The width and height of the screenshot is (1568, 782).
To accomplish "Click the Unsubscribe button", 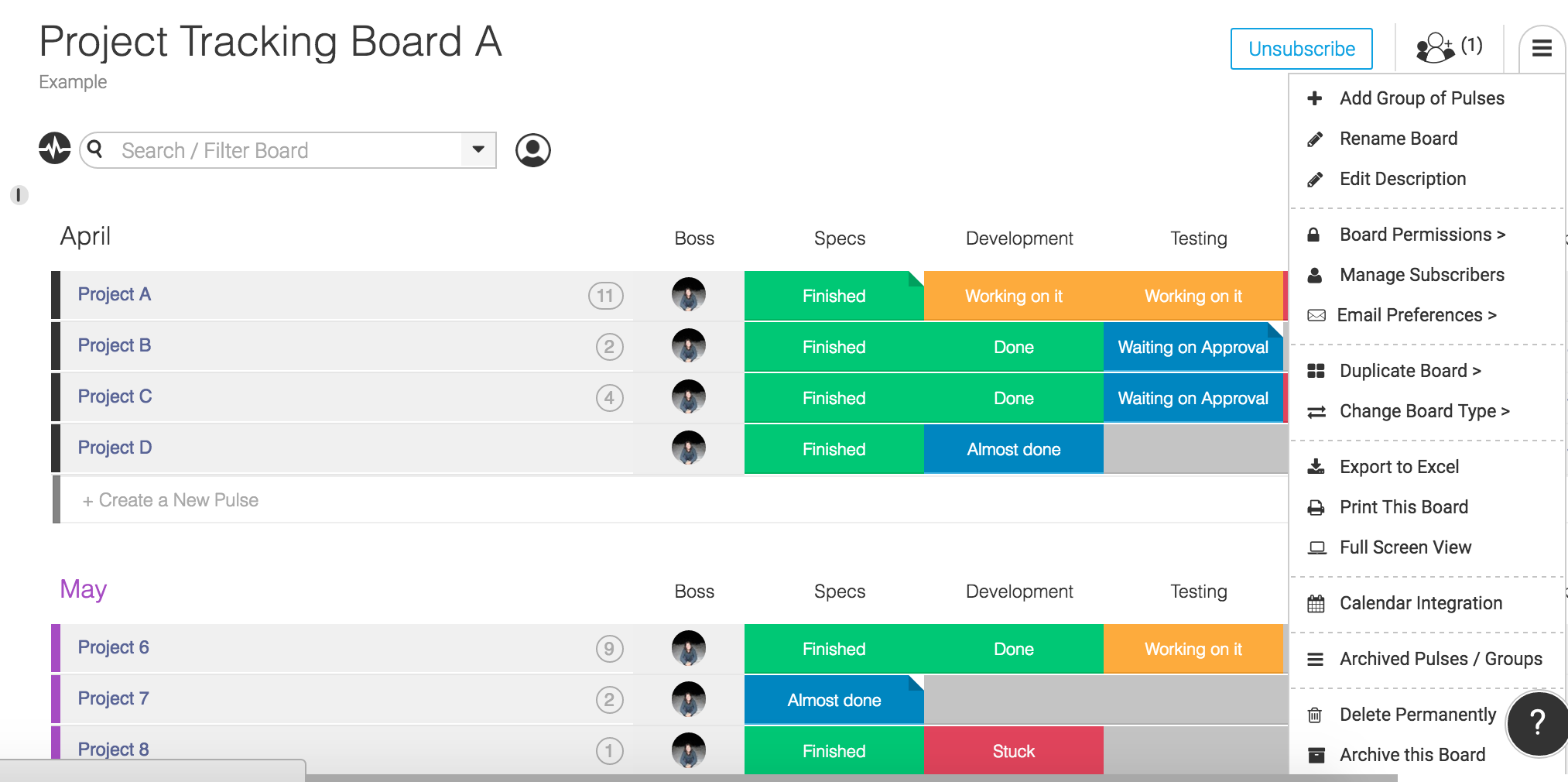I will [1302, 49].
